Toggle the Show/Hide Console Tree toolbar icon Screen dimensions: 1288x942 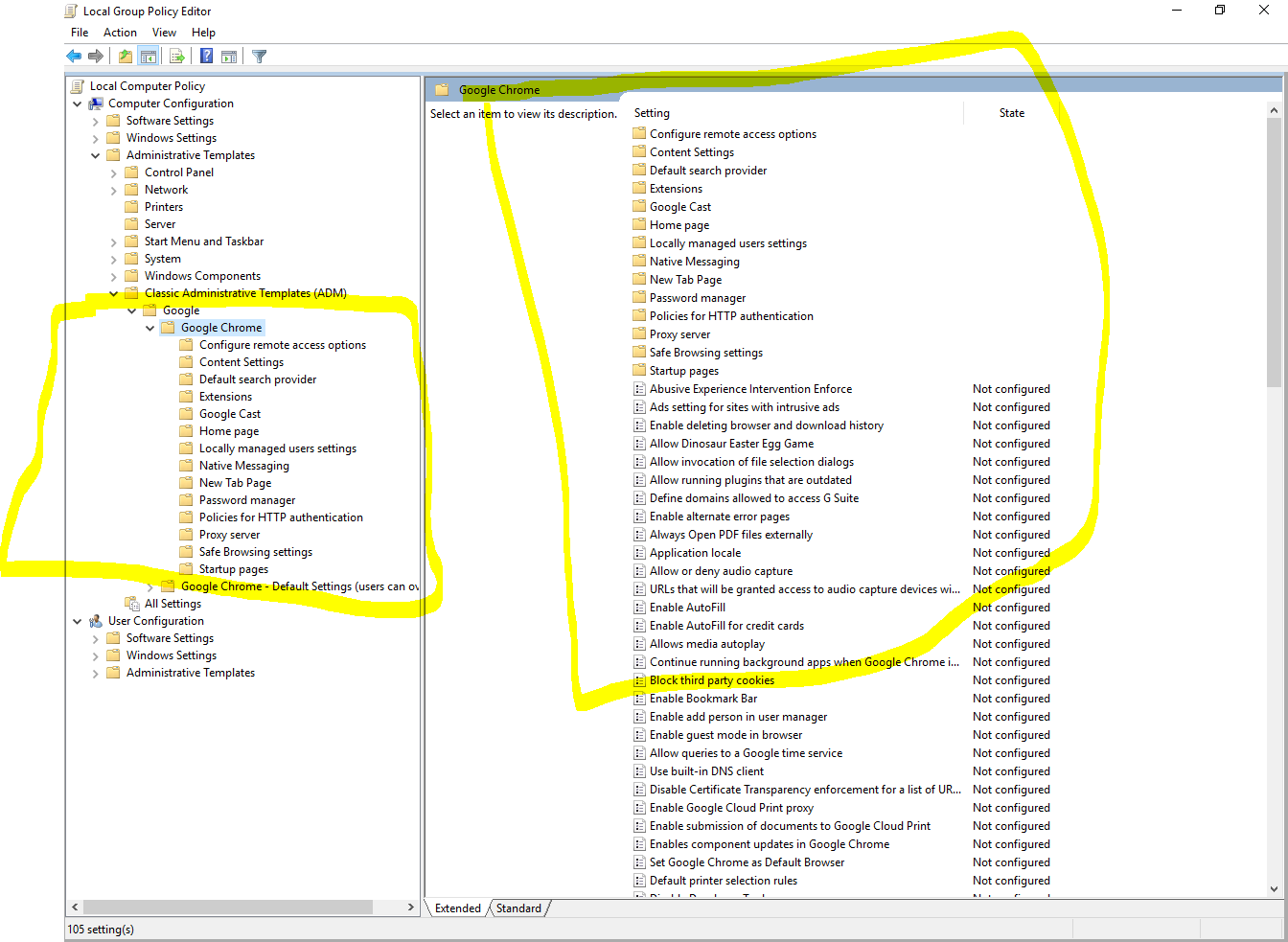tap(149, 57)
